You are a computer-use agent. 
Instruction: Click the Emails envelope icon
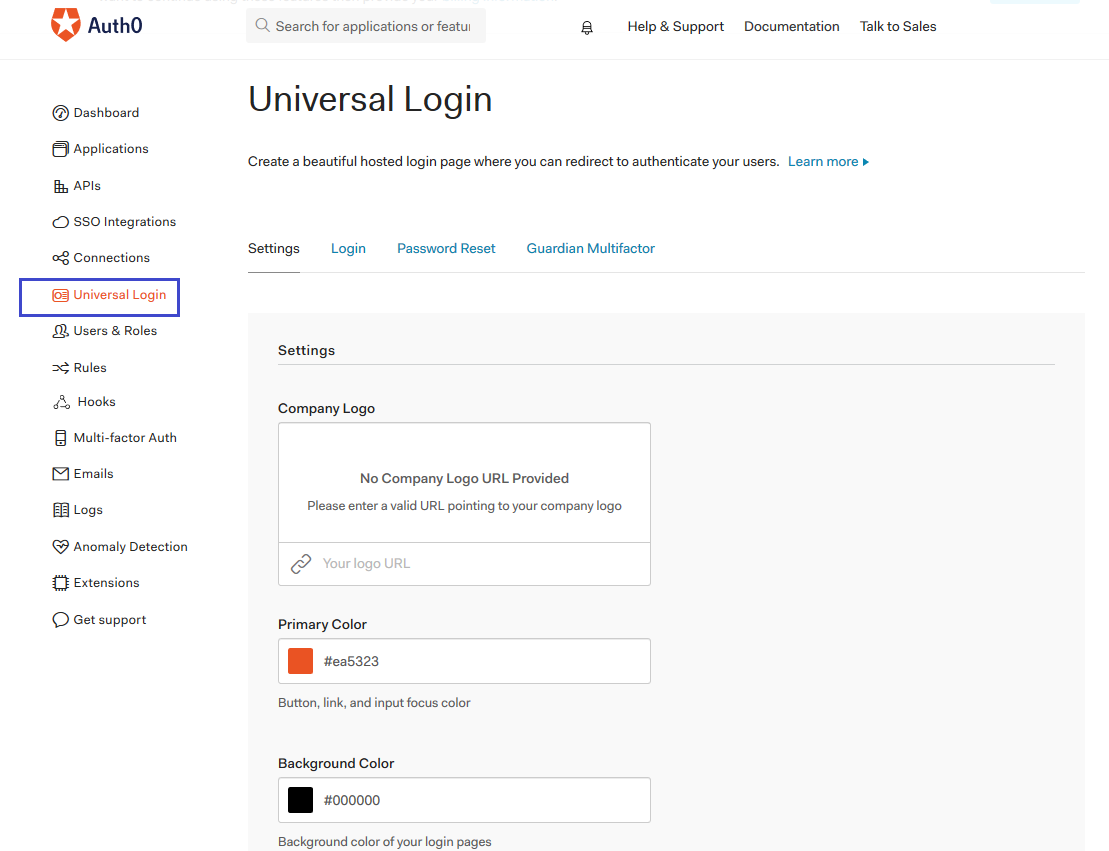pyautogui.click(x=61, y=474)
